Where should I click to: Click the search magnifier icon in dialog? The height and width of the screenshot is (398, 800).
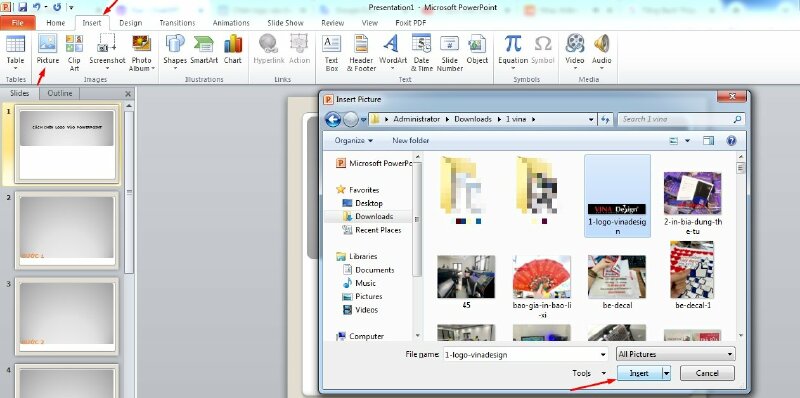[737, 119]
